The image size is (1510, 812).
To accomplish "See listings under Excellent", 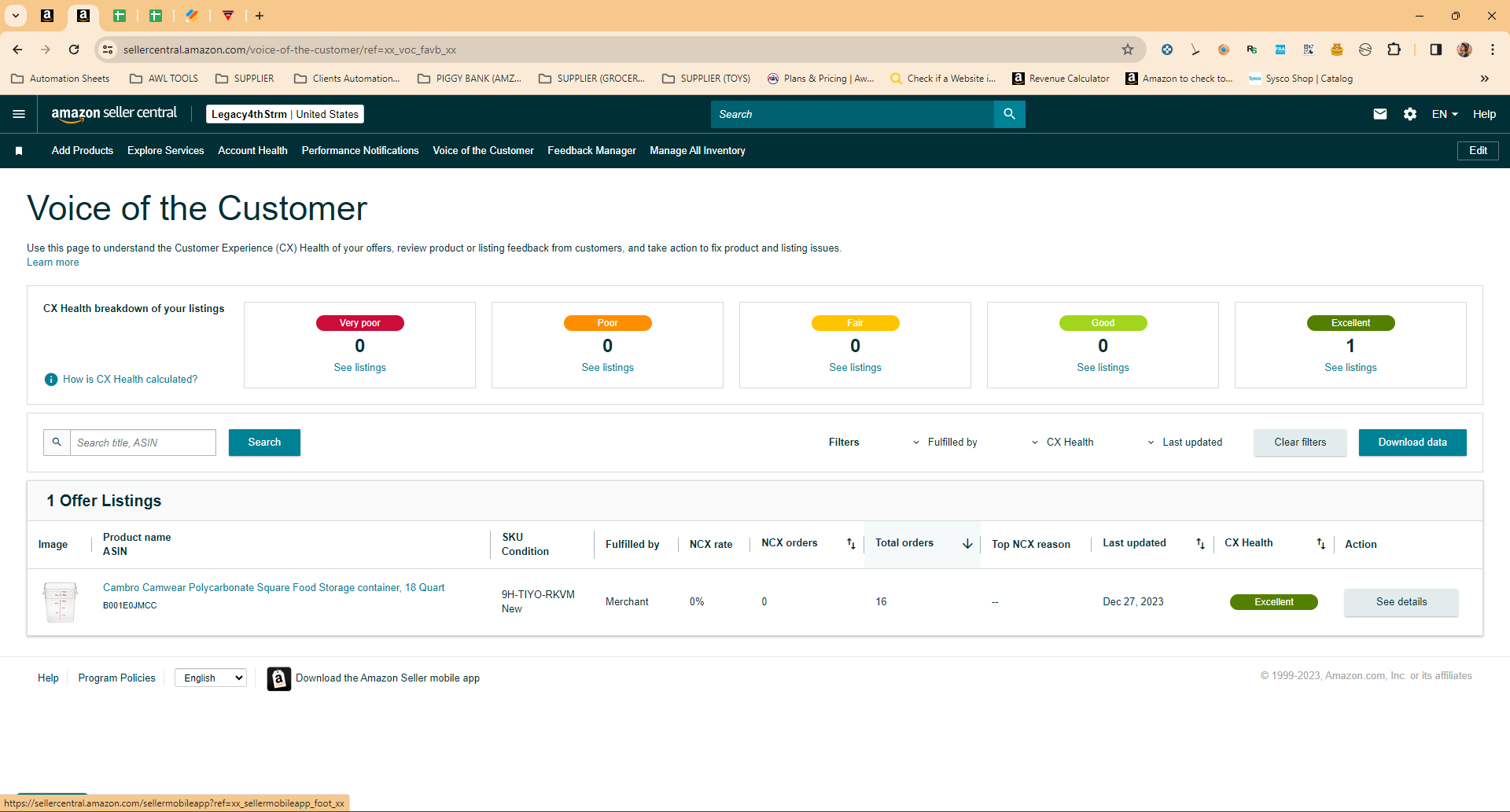I will 1351,368.
